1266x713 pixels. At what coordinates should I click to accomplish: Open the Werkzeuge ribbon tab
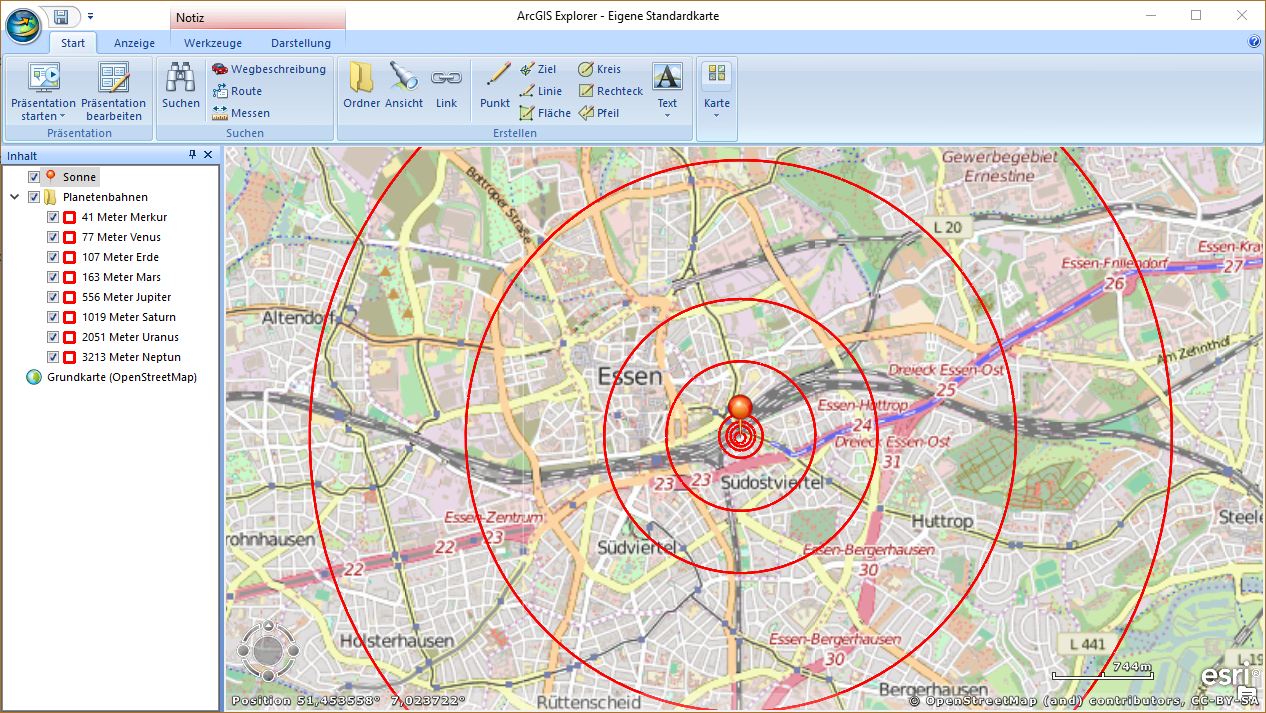(213, 43)
